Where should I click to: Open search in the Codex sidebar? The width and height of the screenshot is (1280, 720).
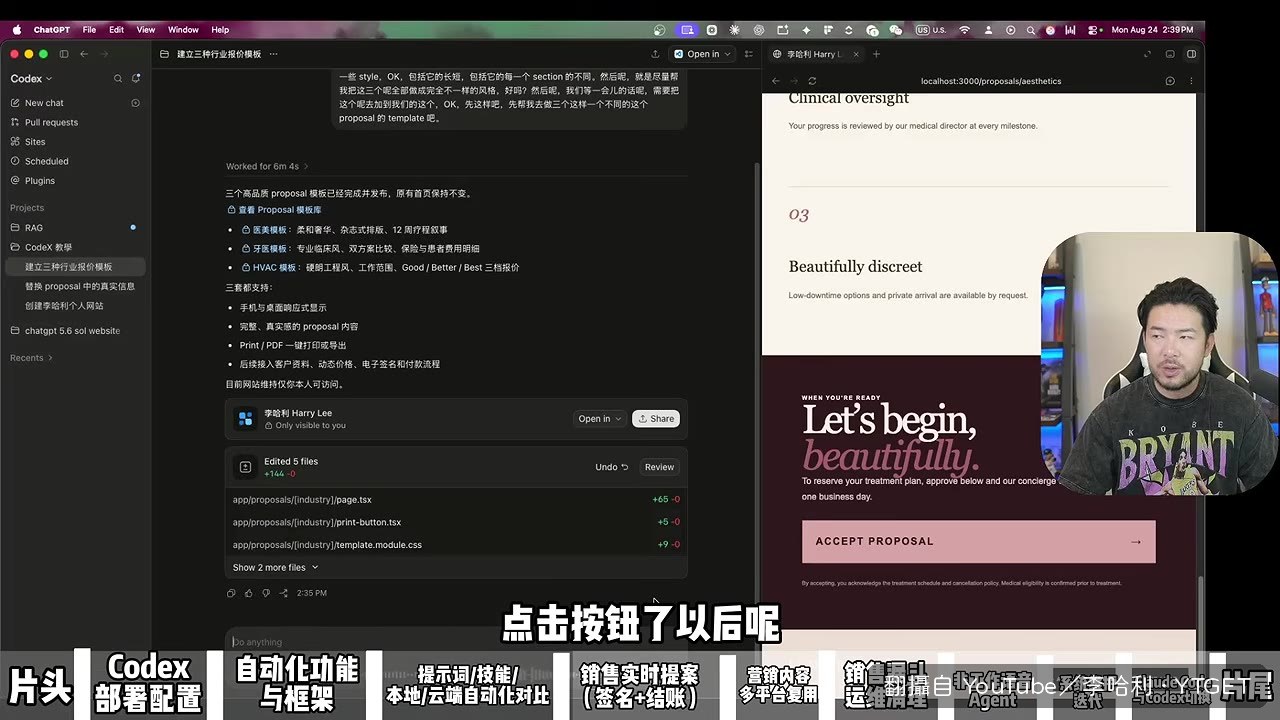point(118,78)
